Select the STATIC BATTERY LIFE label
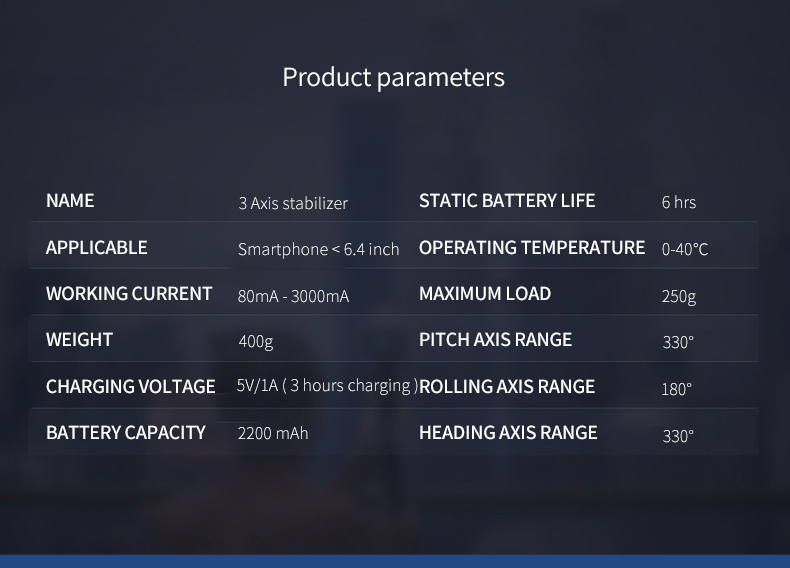 point(507,201)
